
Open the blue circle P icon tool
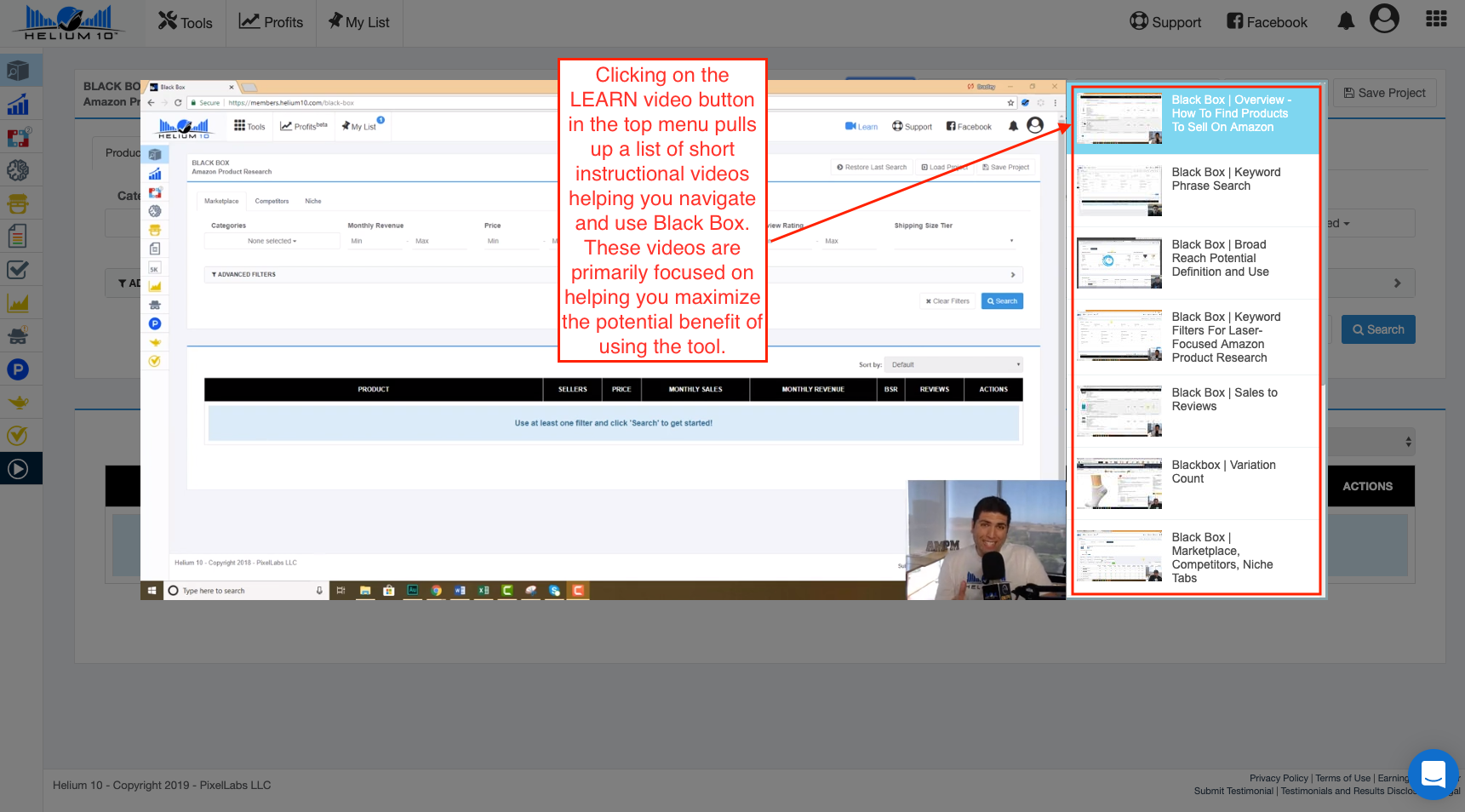[x=18, y=369]
